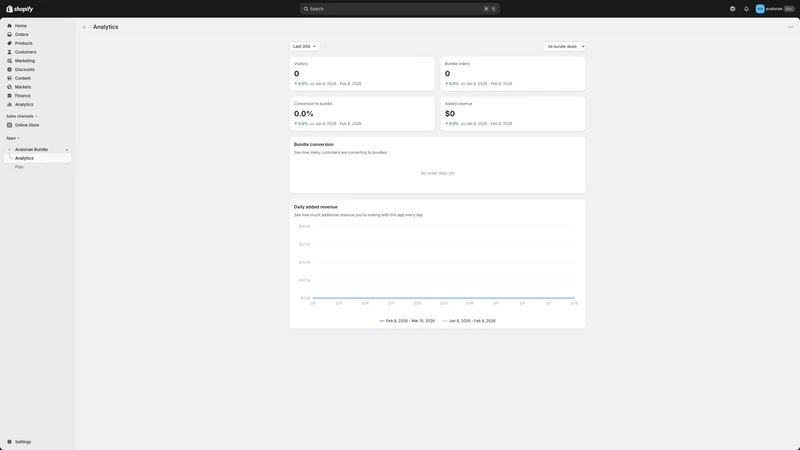Click the pin arrow next to Avalonae Bundle
The width and height of the screenshot is (800, 450).
tap(67, 150)
